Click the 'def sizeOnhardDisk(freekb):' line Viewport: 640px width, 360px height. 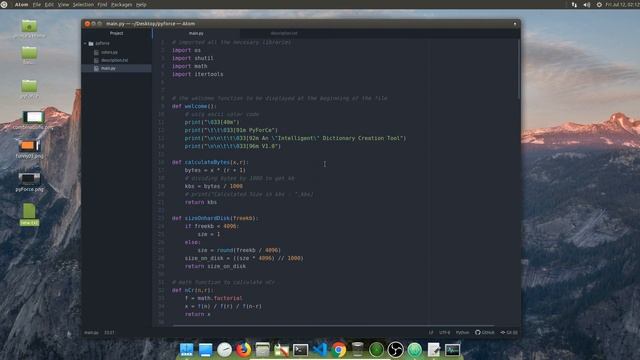click(215, 218)
